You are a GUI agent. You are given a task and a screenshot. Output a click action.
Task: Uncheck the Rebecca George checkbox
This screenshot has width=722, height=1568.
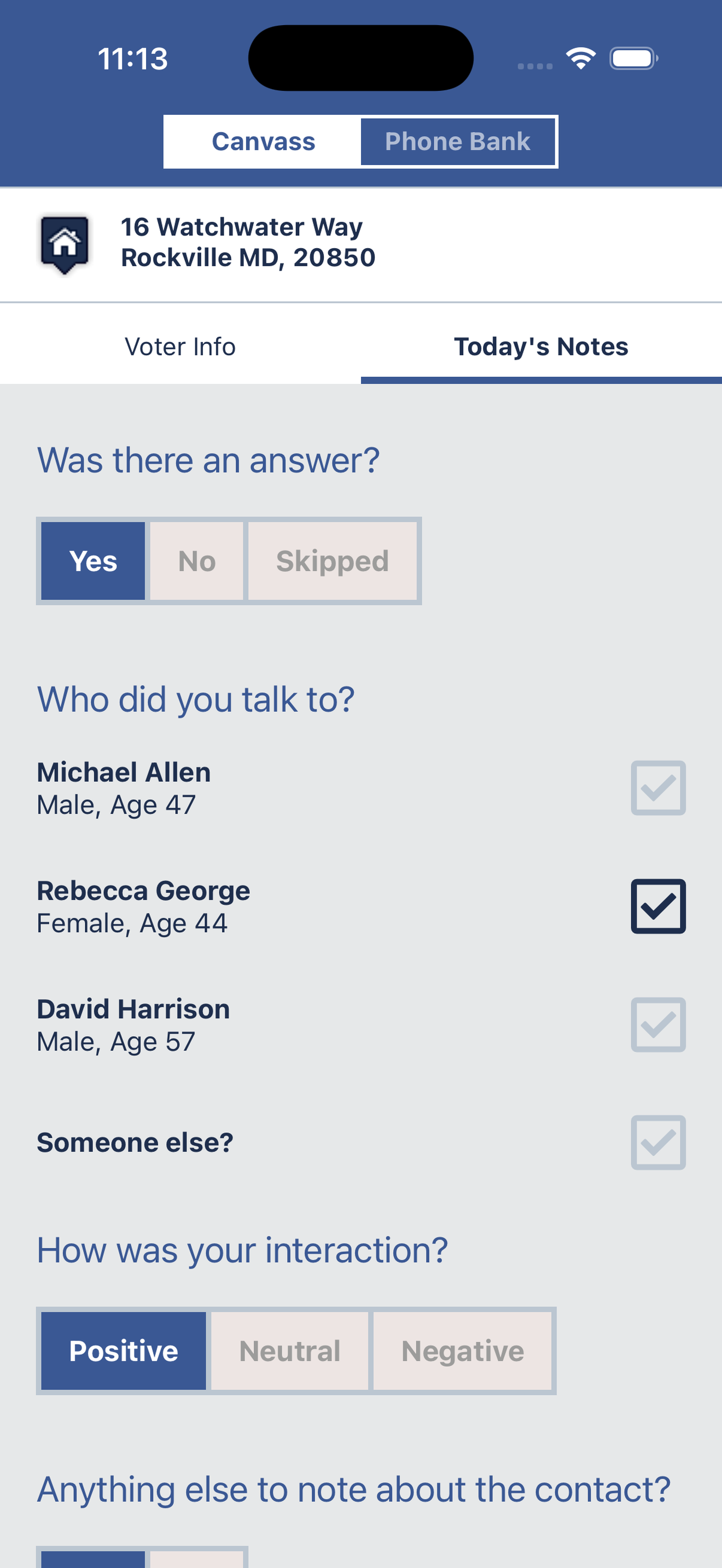tap(658, 906)
